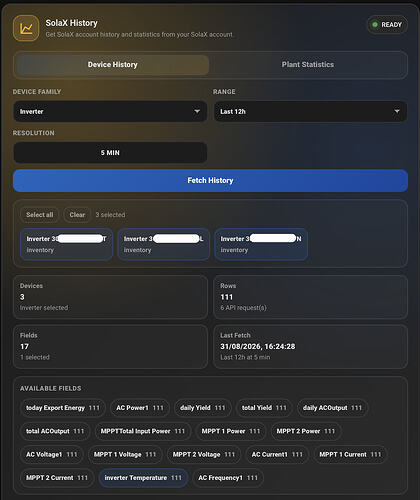Toggle the first inverter card ending in T
The height and width of the screenshot is (500, 420).
click(x=66, y=244)
